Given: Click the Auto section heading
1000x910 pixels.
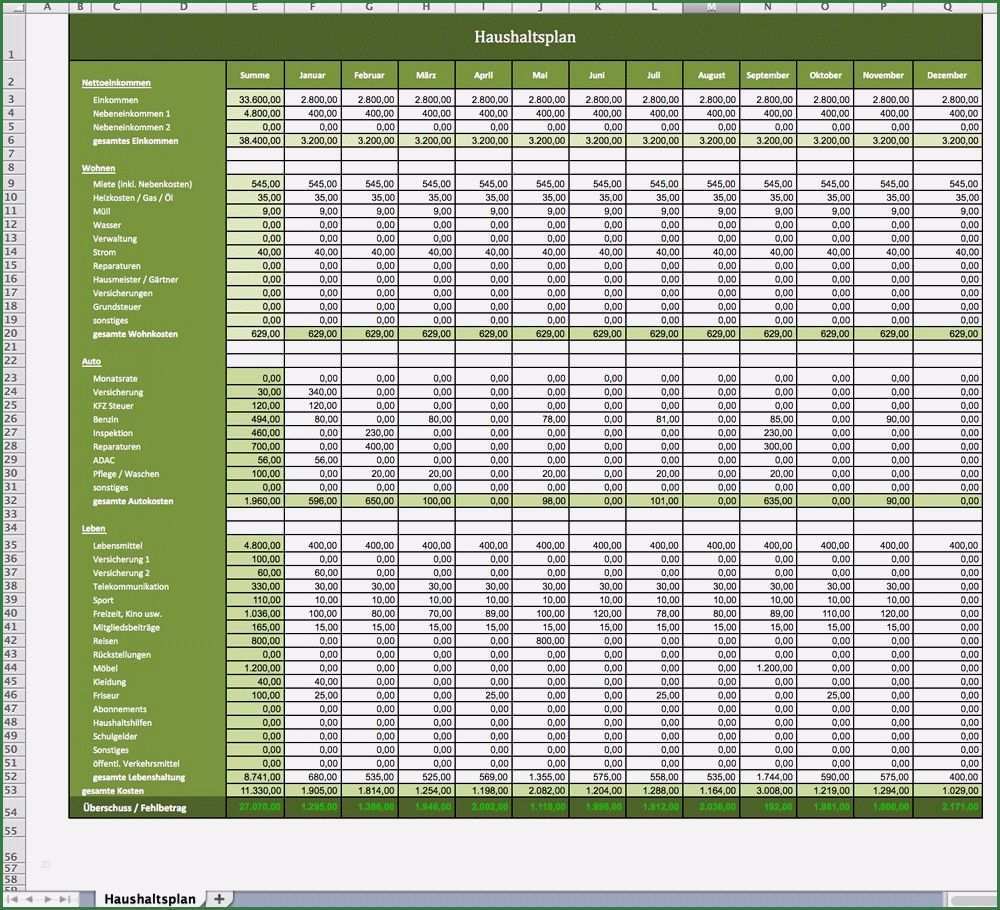Looking at the screenshot, I should tap(91, 361).
